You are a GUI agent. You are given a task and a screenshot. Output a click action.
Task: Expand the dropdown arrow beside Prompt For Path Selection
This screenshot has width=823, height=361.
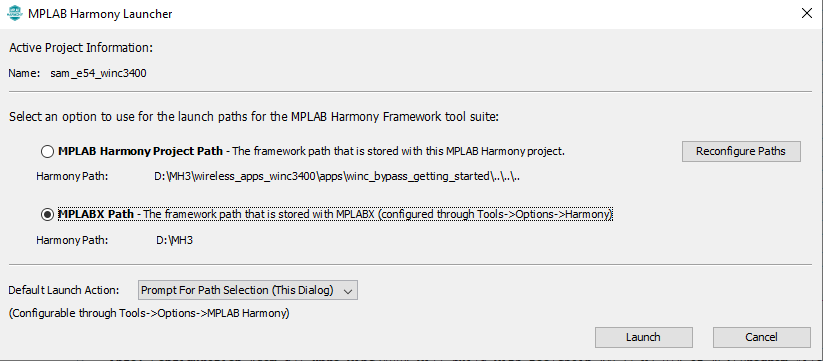click(x=346, y=290)
